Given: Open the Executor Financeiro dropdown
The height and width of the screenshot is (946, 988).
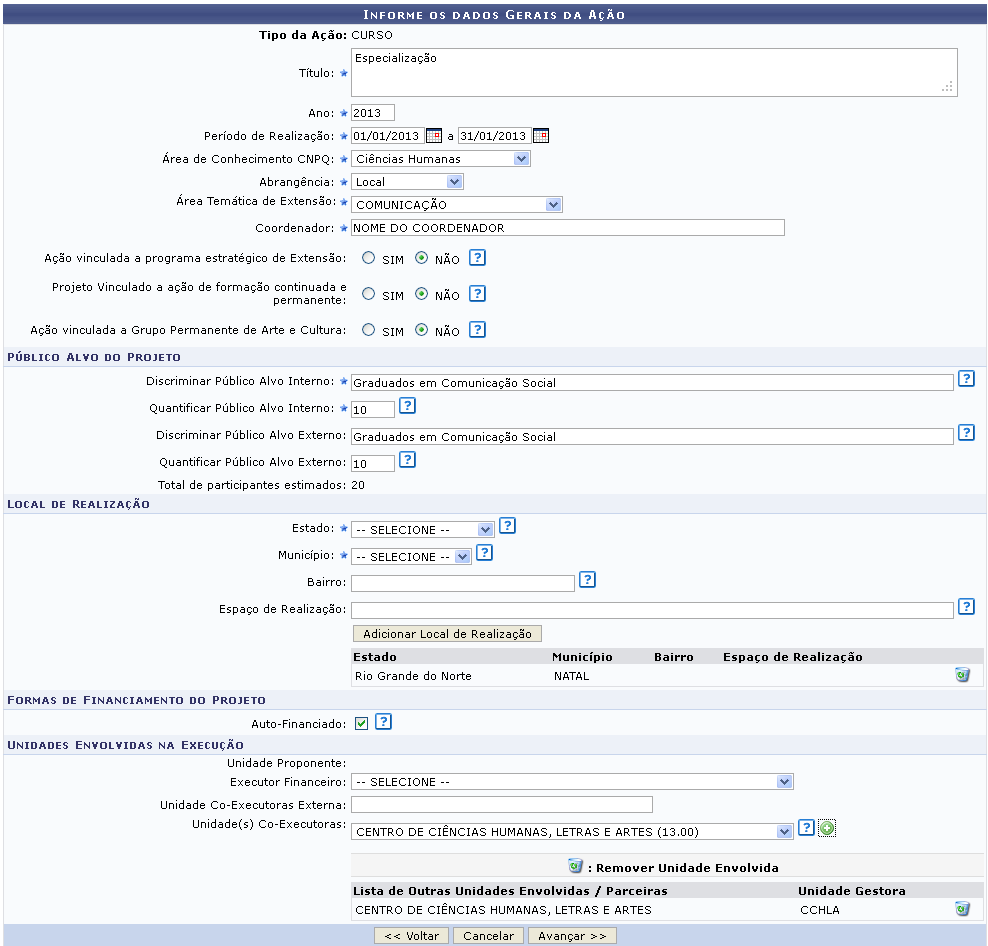Looking at the screenshot, I should pyautogui.click(x=572, y=782).
